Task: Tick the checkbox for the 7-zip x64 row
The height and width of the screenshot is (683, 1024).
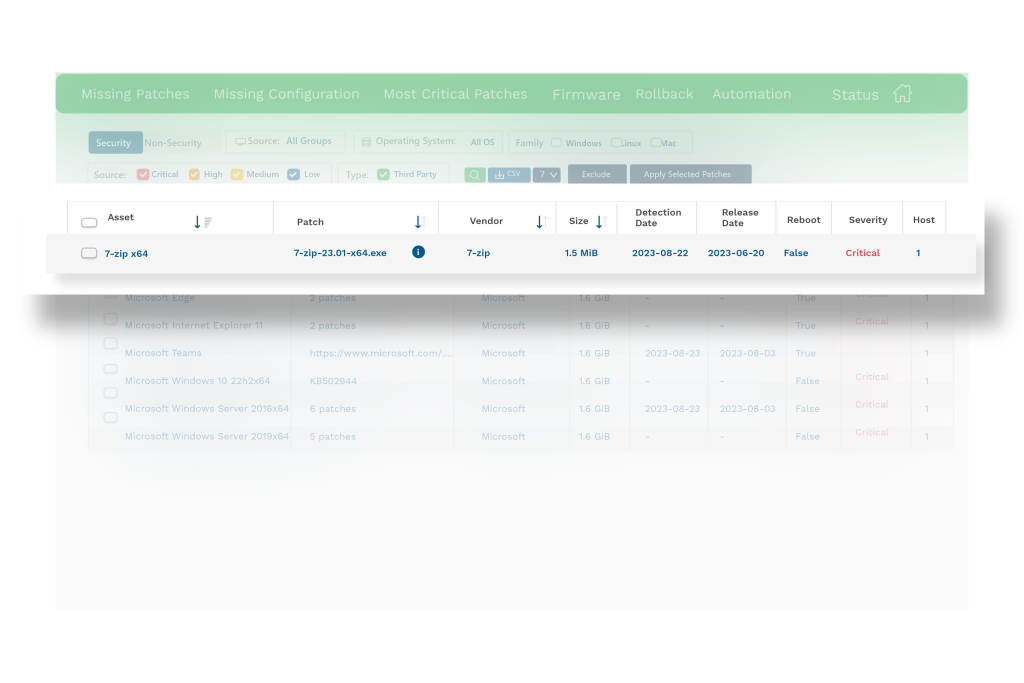Action: pyautogui.click(x=89, y=252)
